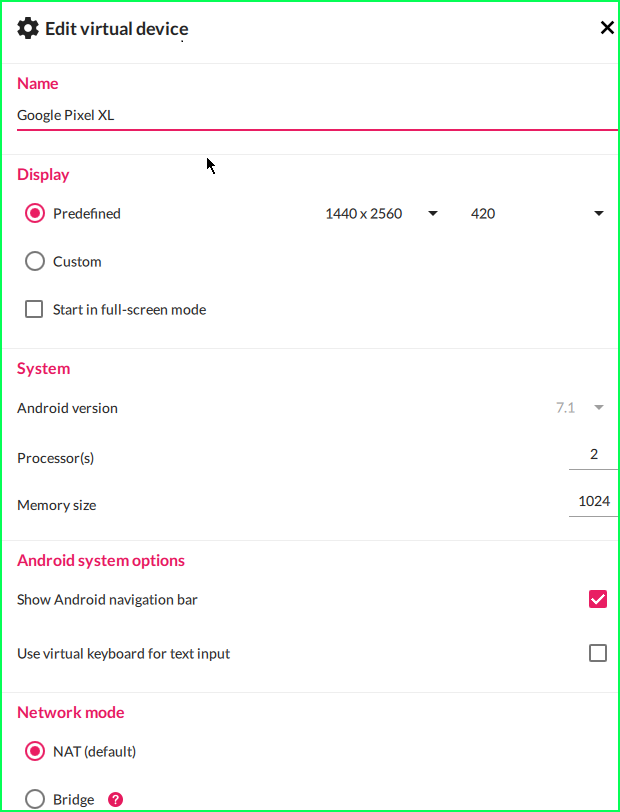Click the Network mode section heading

71,712
